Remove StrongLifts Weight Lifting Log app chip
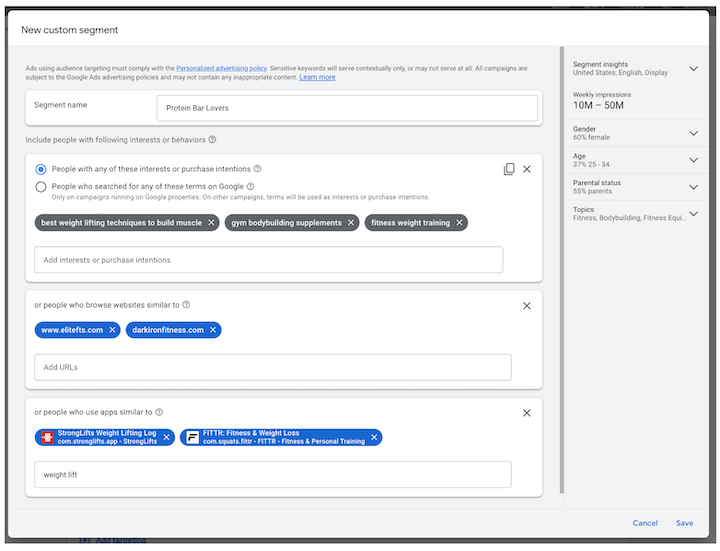720x551 pixels. (167, 437)
